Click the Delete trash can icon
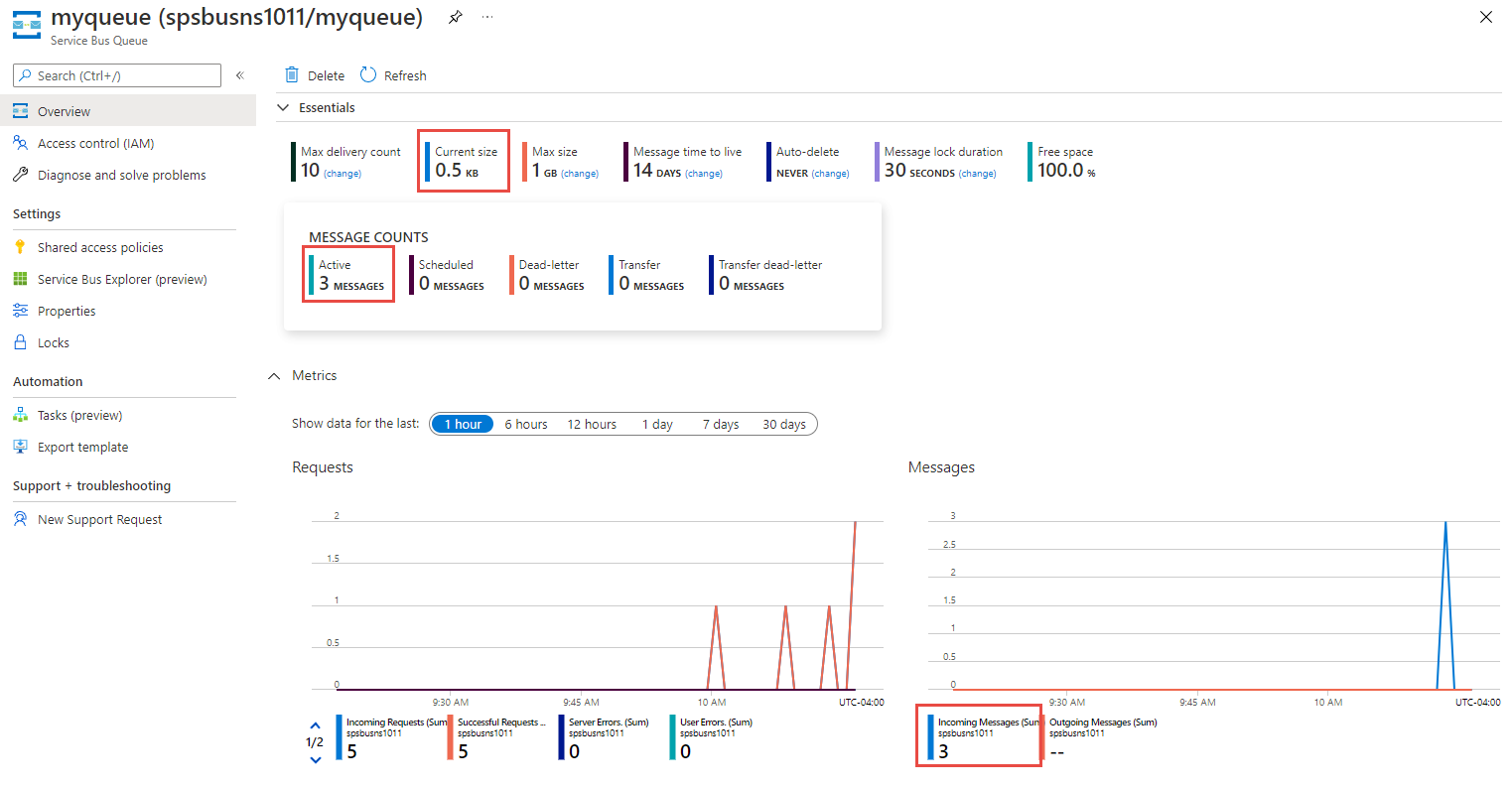1512x790 pixels. (x=292, y=75)
